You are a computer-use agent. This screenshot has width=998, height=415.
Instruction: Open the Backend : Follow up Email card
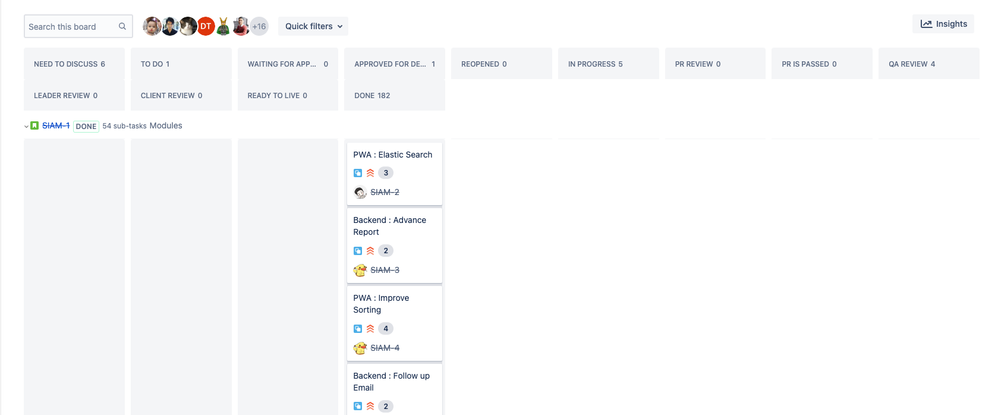click(x=395, y=390)
